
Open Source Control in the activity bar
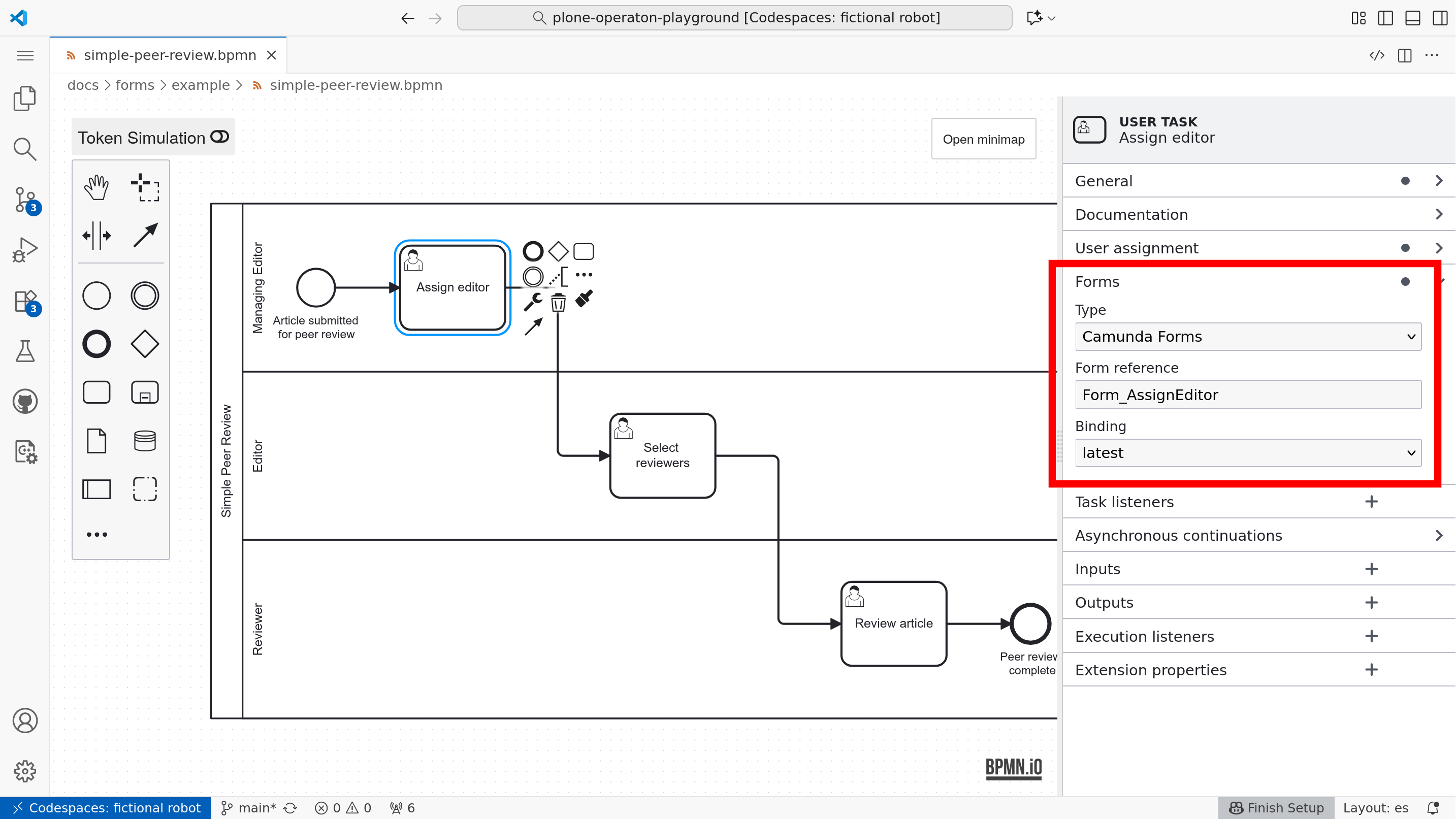[x=25, y=200]
